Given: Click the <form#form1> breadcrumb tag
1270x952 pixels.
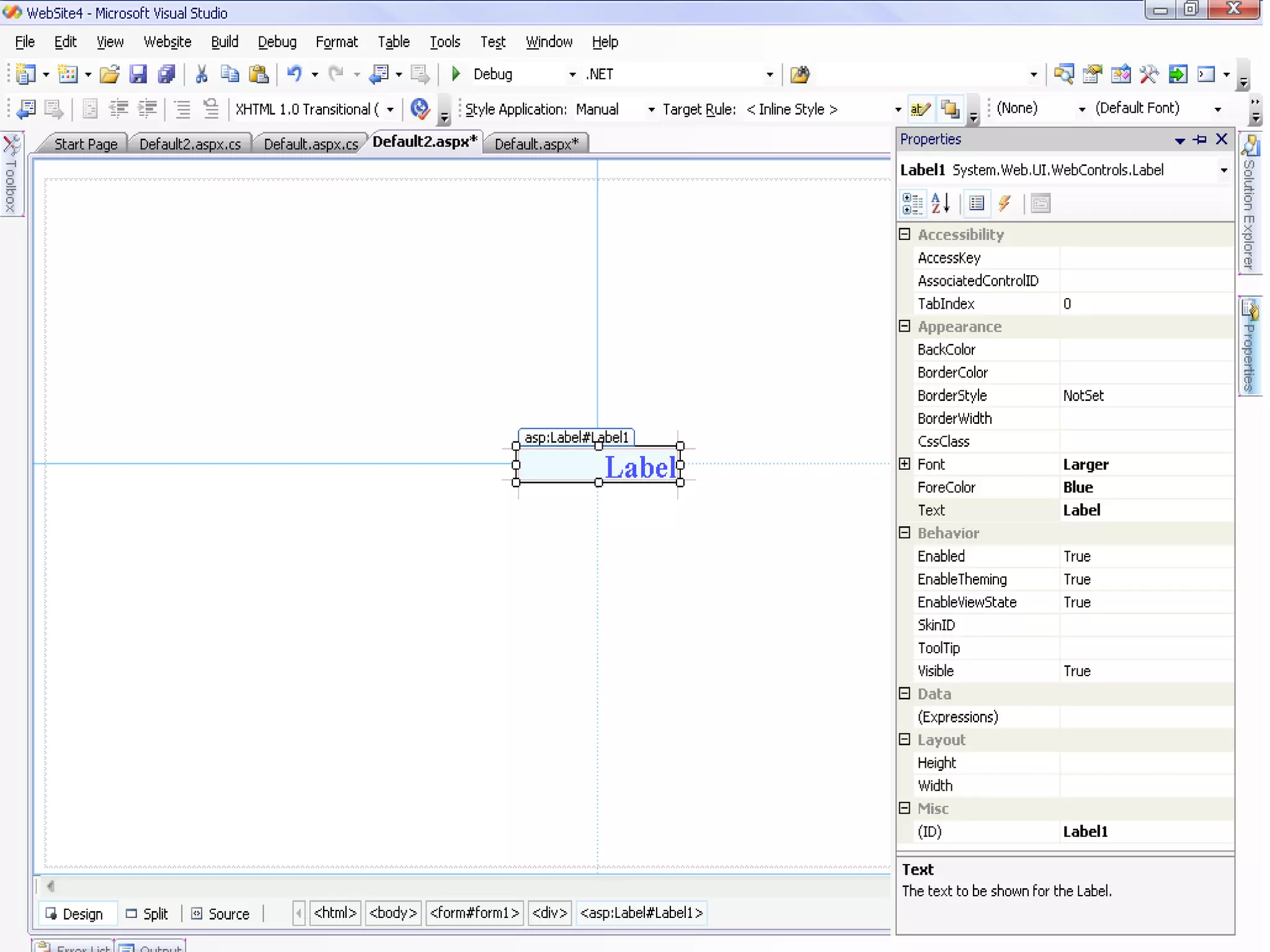Looking at the screenshot, I should click(x=474, y=913).
